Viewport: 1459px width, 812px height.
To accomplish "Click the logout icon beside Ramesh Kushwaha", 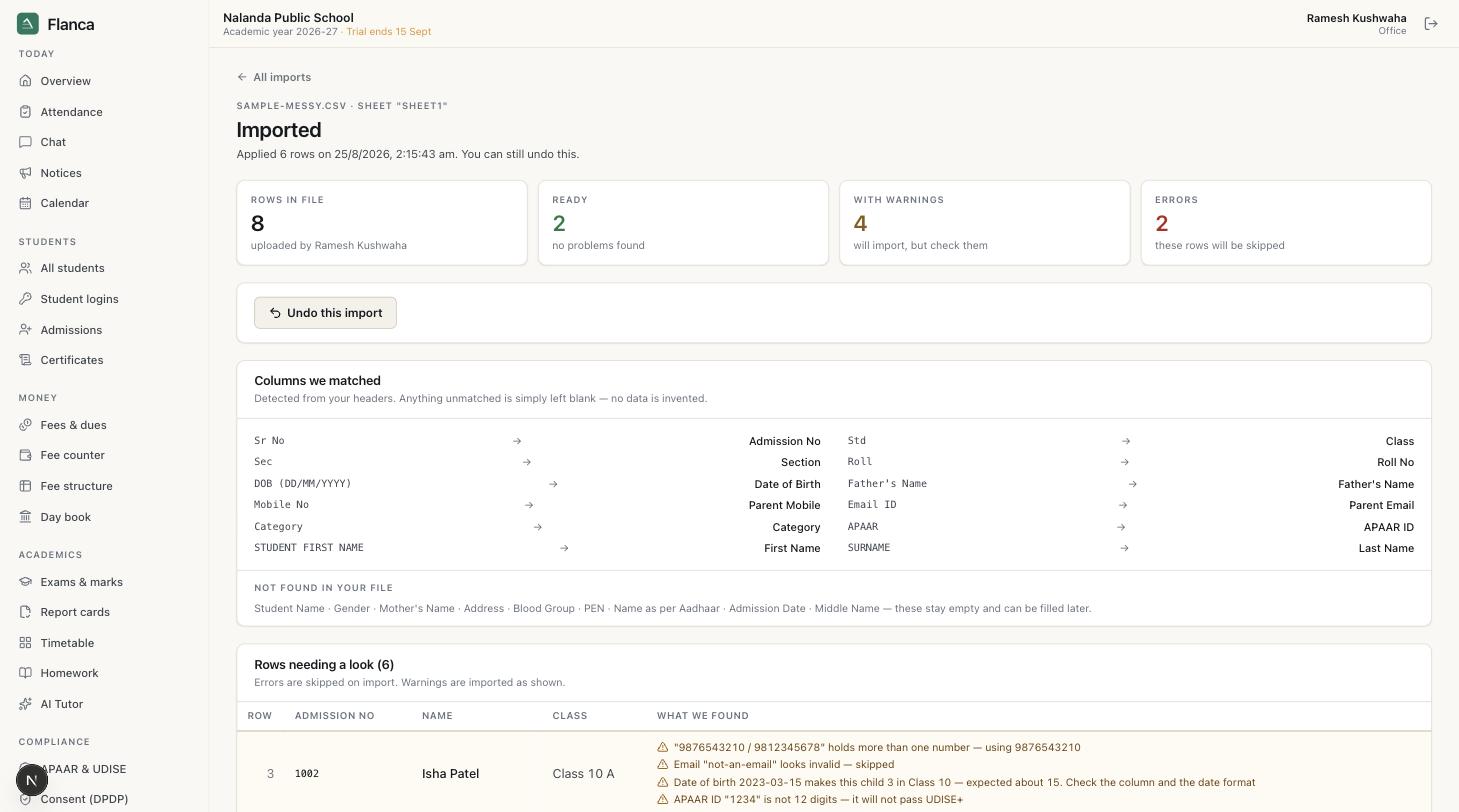I will point(1431,24).
